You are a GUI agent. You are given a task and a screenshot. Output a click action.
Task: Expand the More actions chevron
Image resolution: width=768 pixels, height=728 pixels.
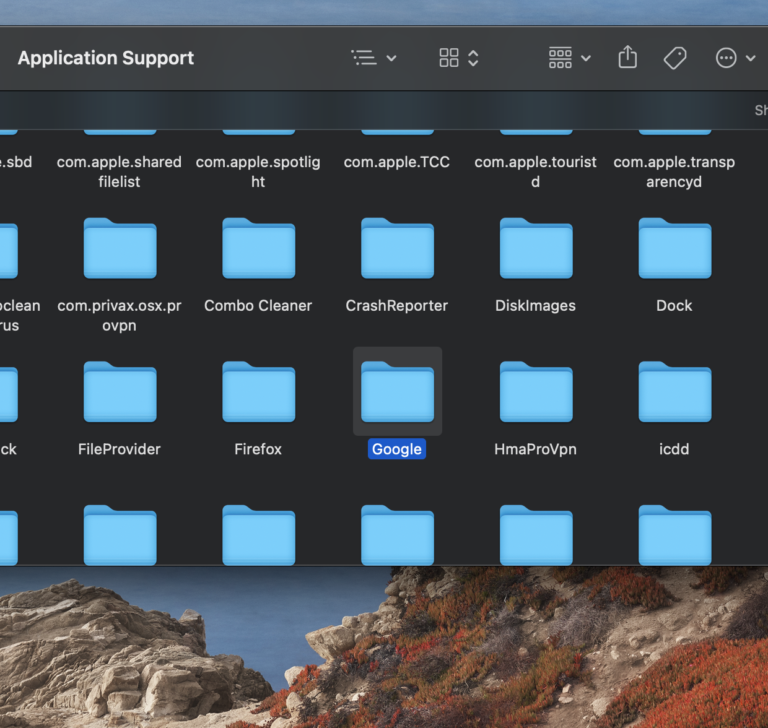[750, 58]
